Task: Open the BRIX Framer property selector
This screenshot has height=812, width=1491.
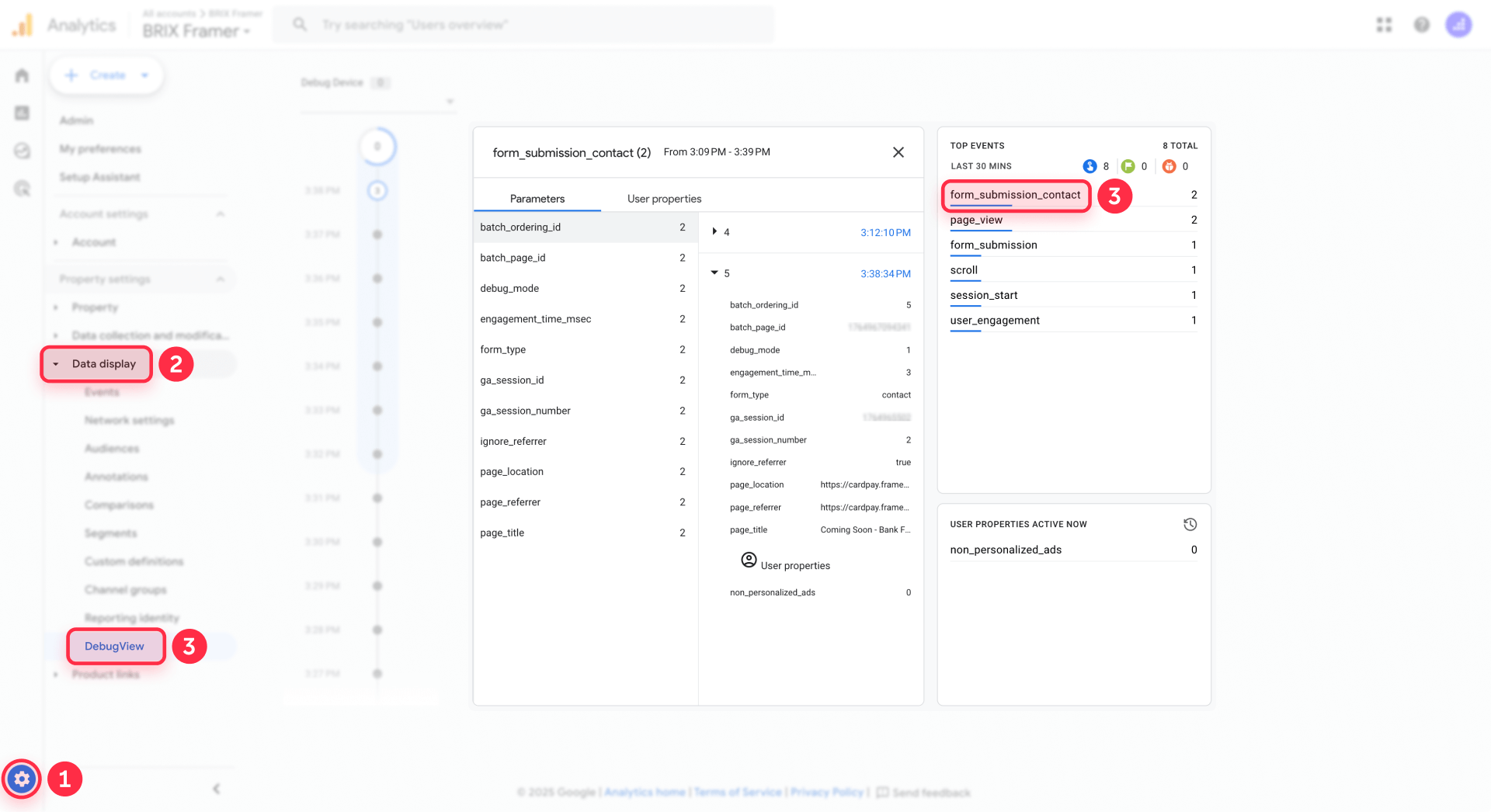Action: coord(196,31)
